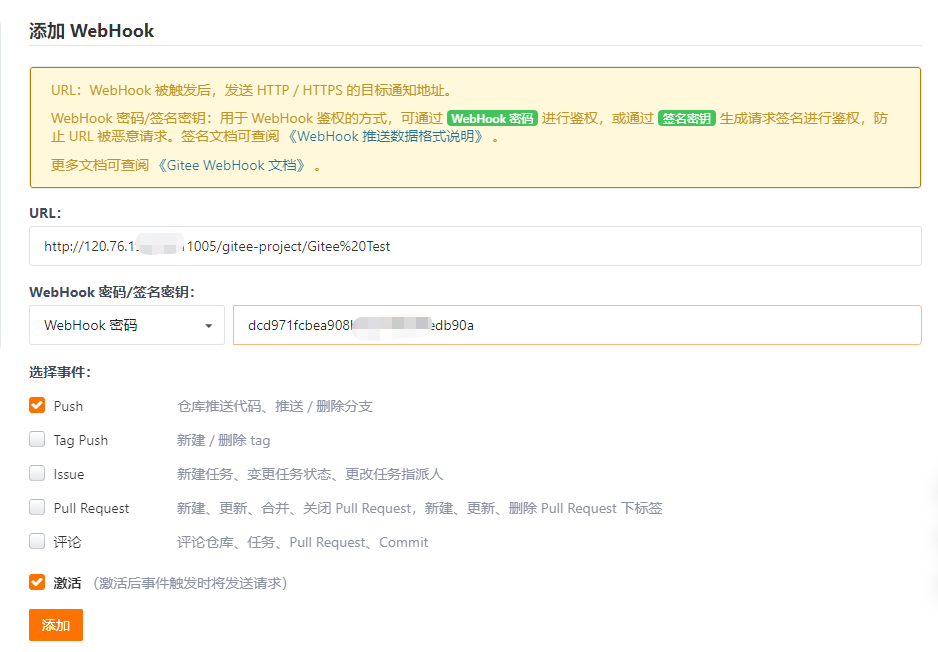
Task: Click the WebHook password text field
Action: tap(576, 325)
